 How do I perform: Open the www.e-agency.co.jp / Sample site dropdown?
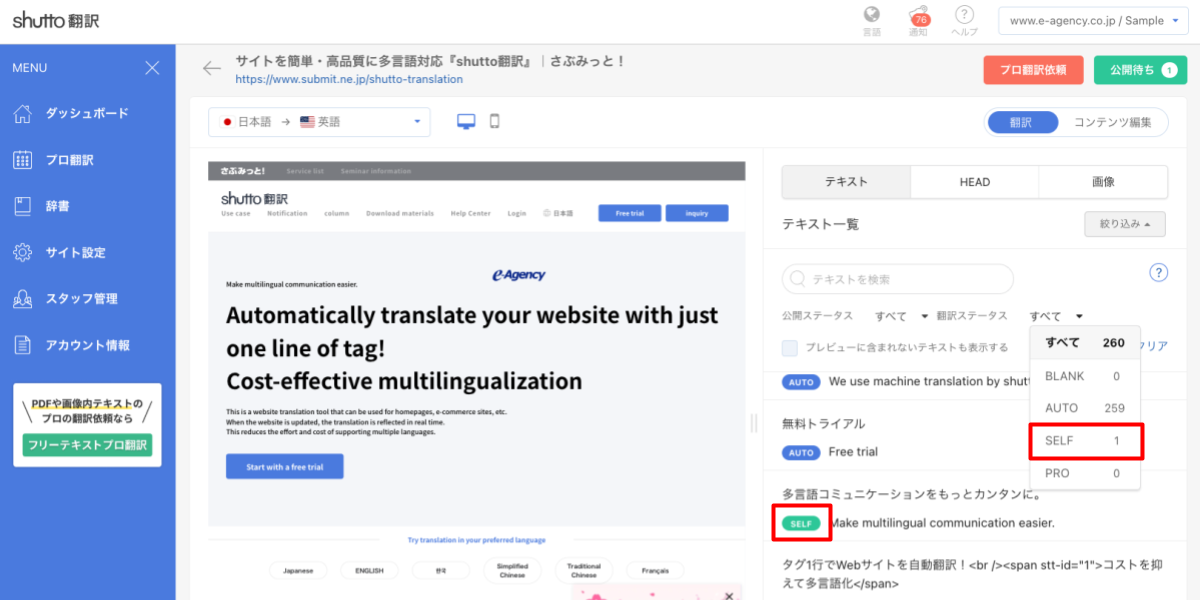[1094, 20]
